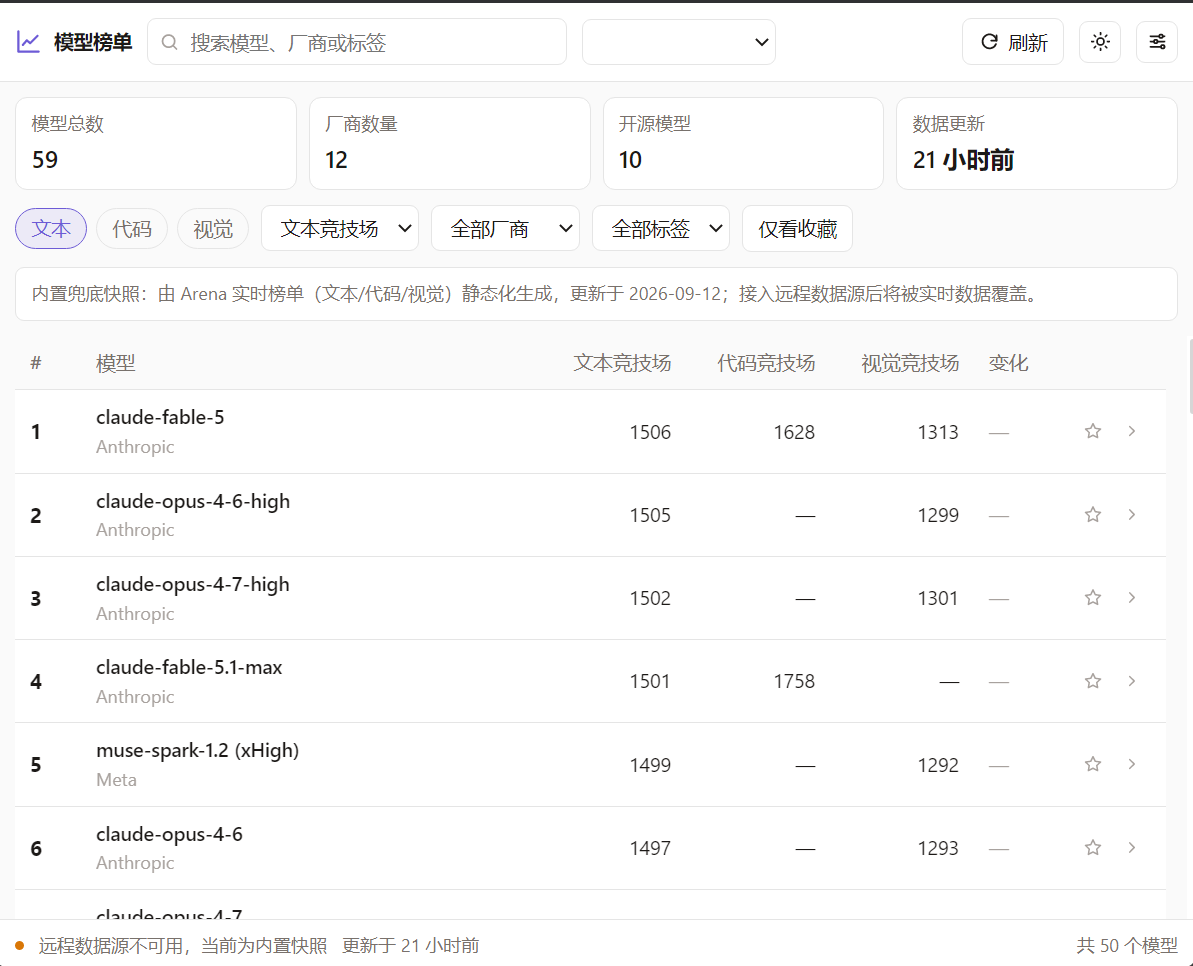Viewport: 1193px width, 966px height.
Task: Open details arrow for claude-opus-4-7-high
Action: coord(1131,598)
